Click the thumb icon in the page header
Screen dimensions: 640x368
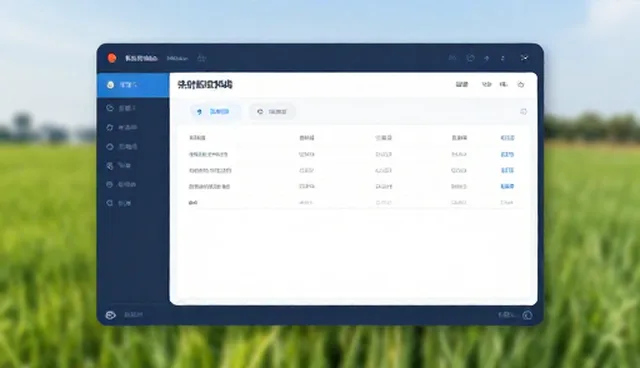pos(521,84)
